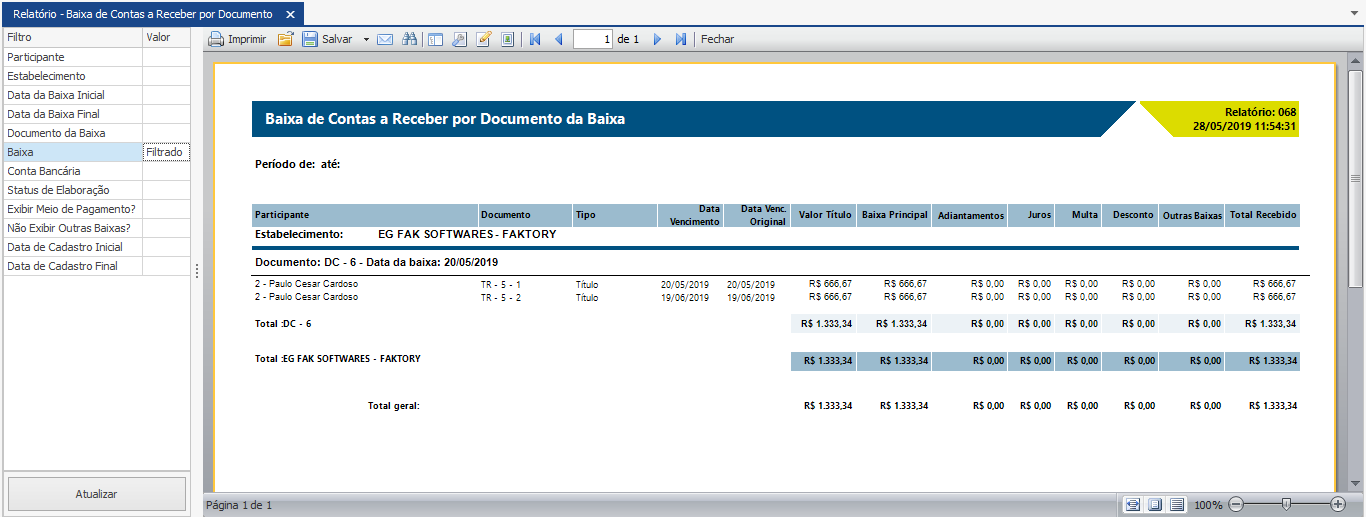Select the Conta Bancária filter row

point(72,171)
